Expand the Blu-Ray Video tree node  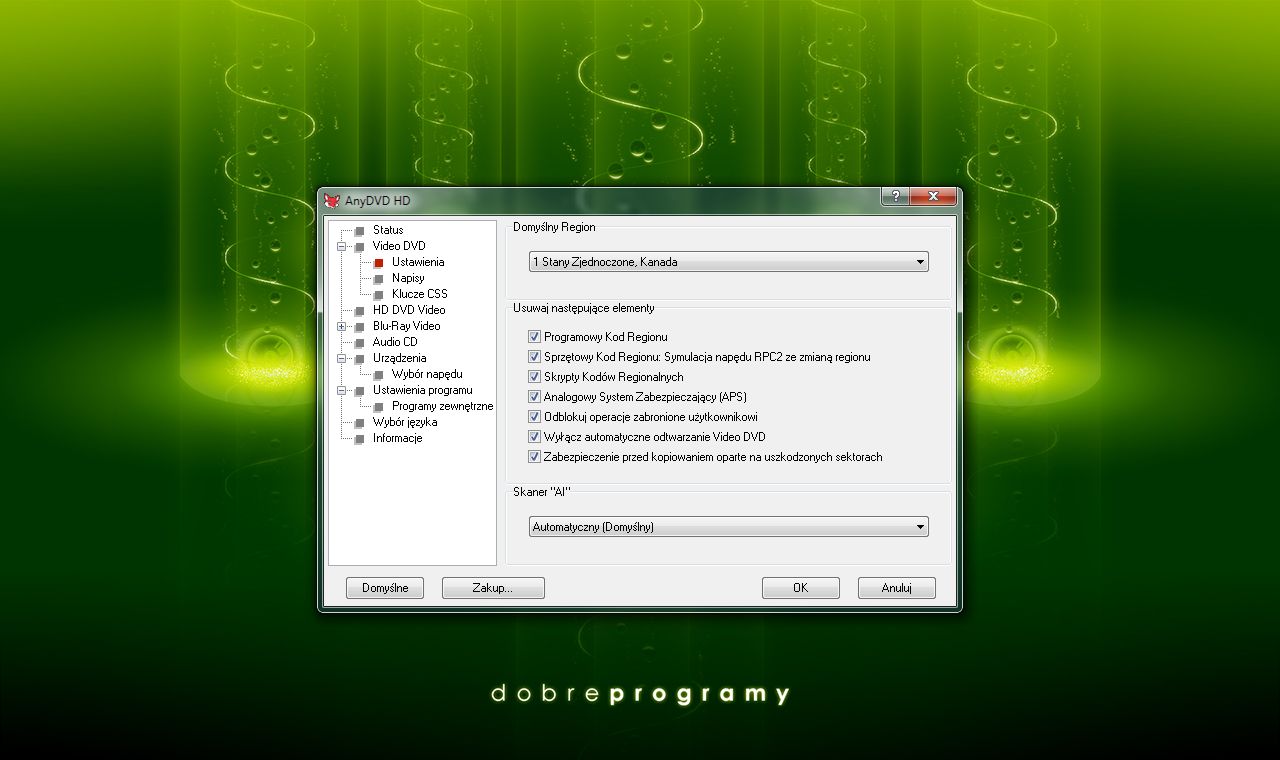pos(341,326)
